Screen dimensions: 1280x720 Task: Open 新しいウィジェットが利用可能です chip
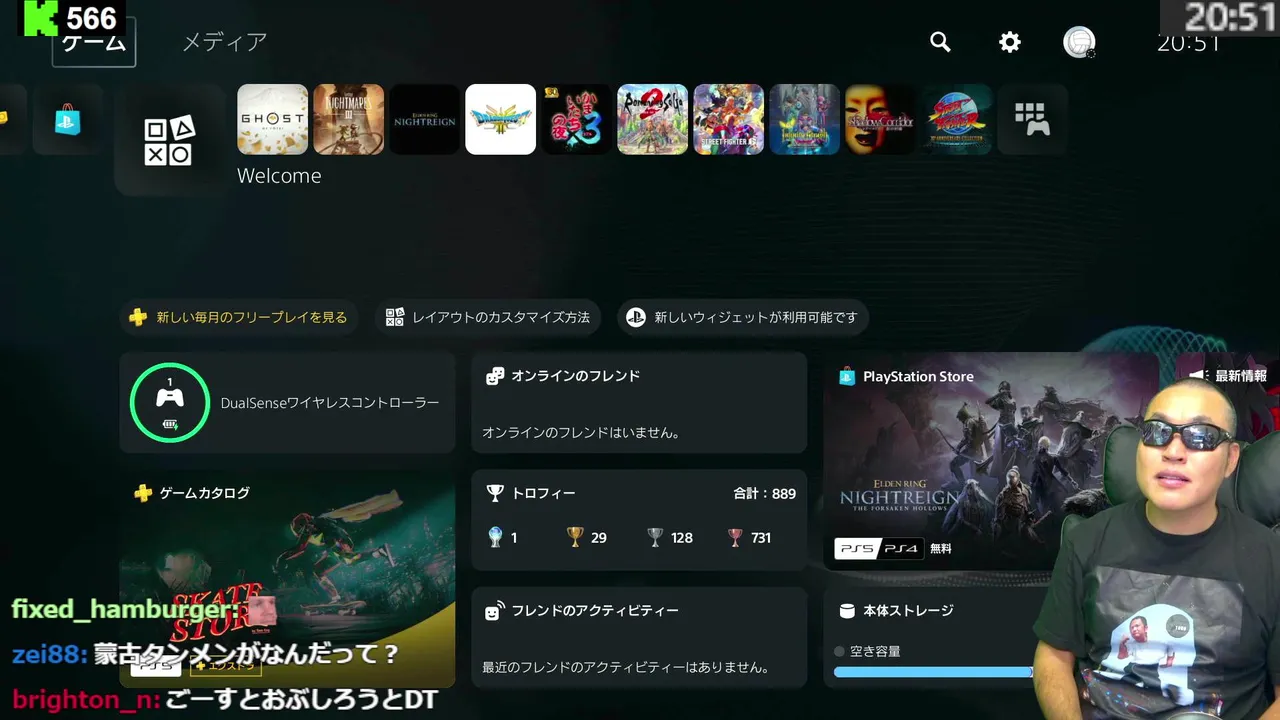(x=743, y=318)
